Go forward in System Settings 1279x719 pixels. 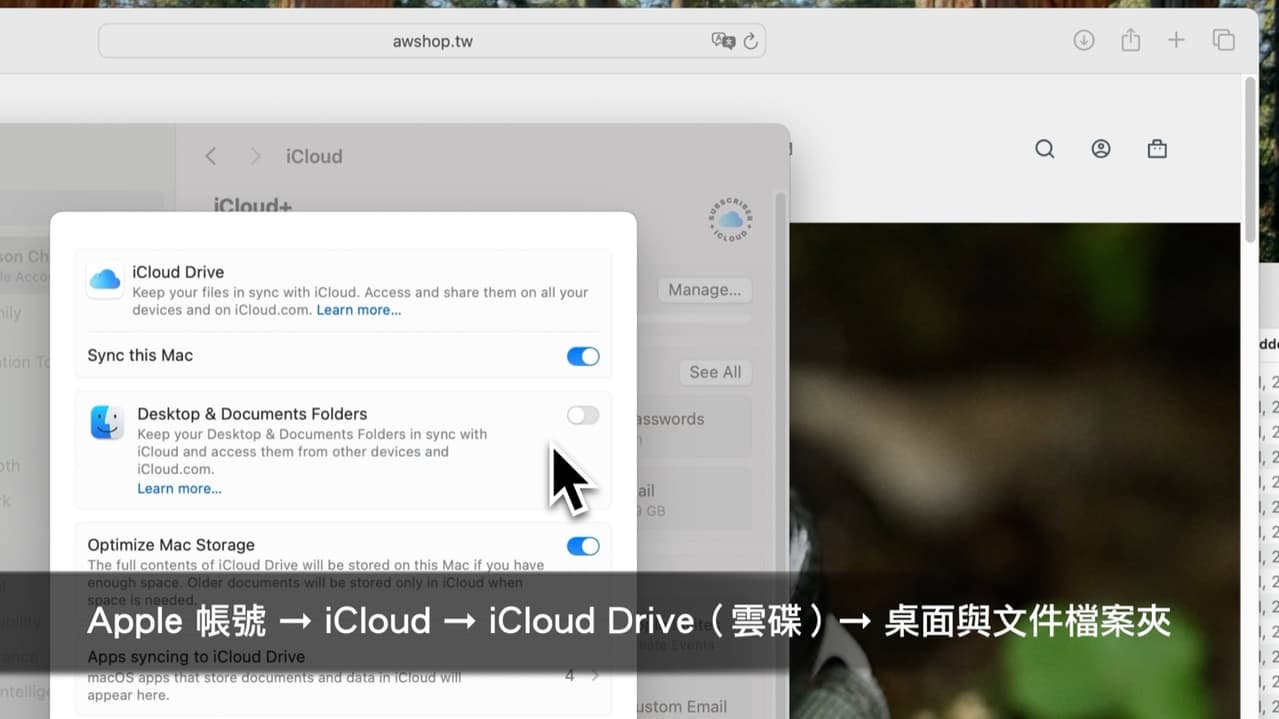click(x=255, y=156)
